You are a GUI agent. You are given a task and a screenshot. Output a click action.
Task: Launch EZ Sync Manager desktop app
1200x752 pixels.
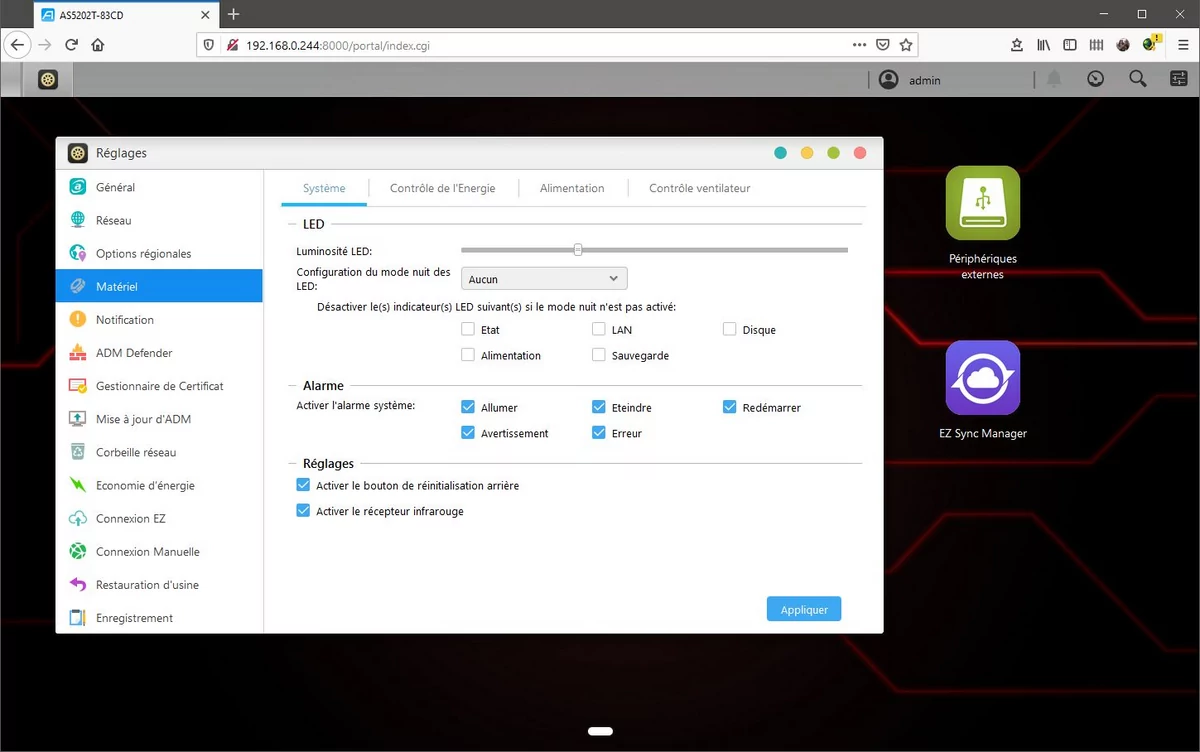[x=982, y=378]
